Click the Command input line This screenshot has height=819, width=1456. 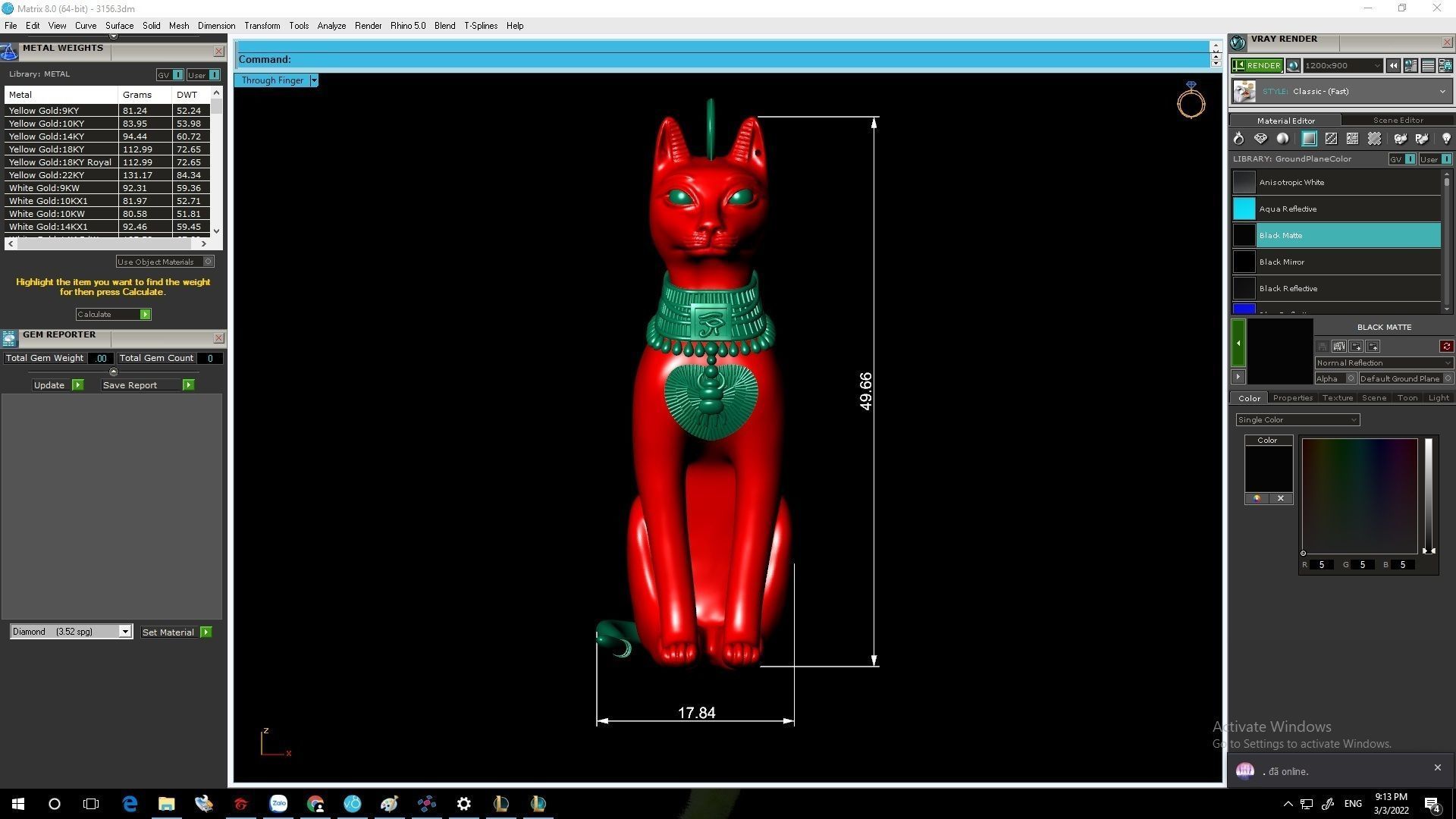[x=723, y=59]
